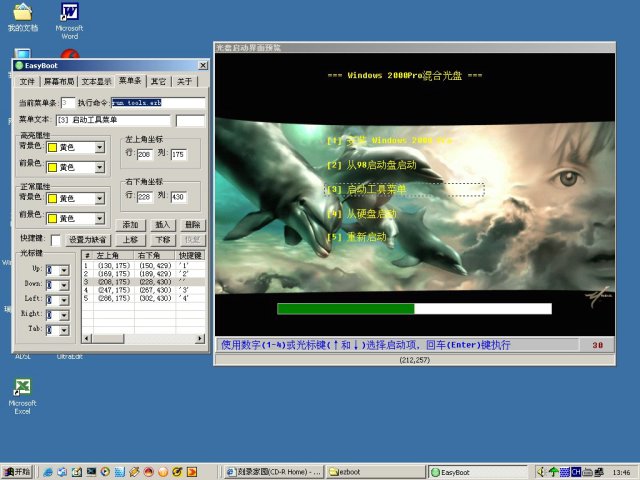Screen dimensions: 640x480
Task: Click the list's right scroll arrow
Action: coord(200,338)
